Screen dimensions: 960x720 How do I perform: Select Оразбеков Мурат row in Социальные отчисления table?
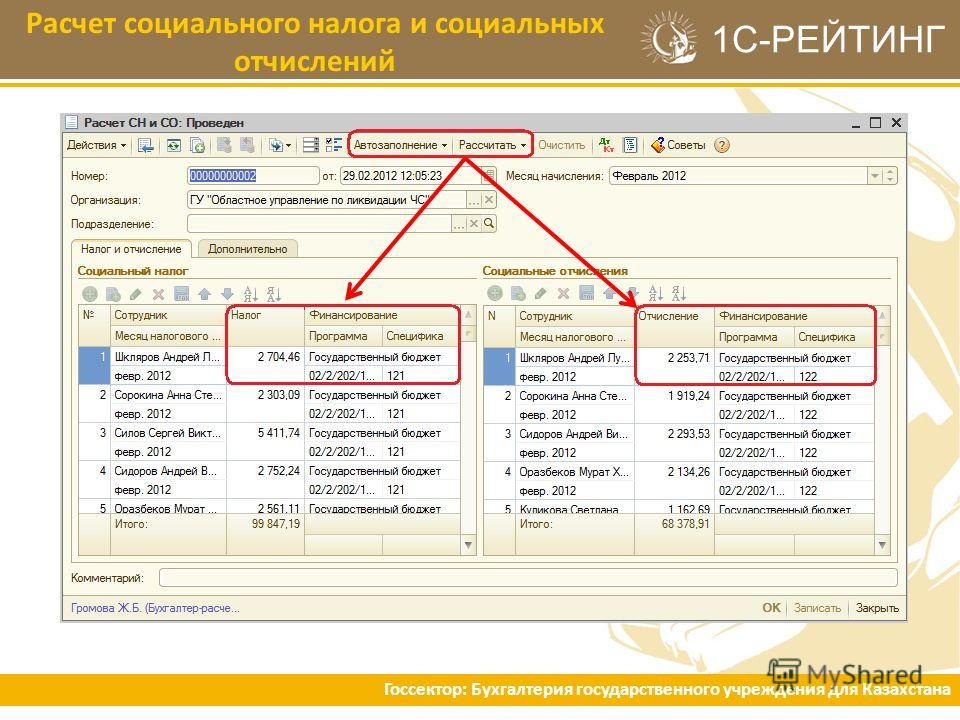point(679,481)
